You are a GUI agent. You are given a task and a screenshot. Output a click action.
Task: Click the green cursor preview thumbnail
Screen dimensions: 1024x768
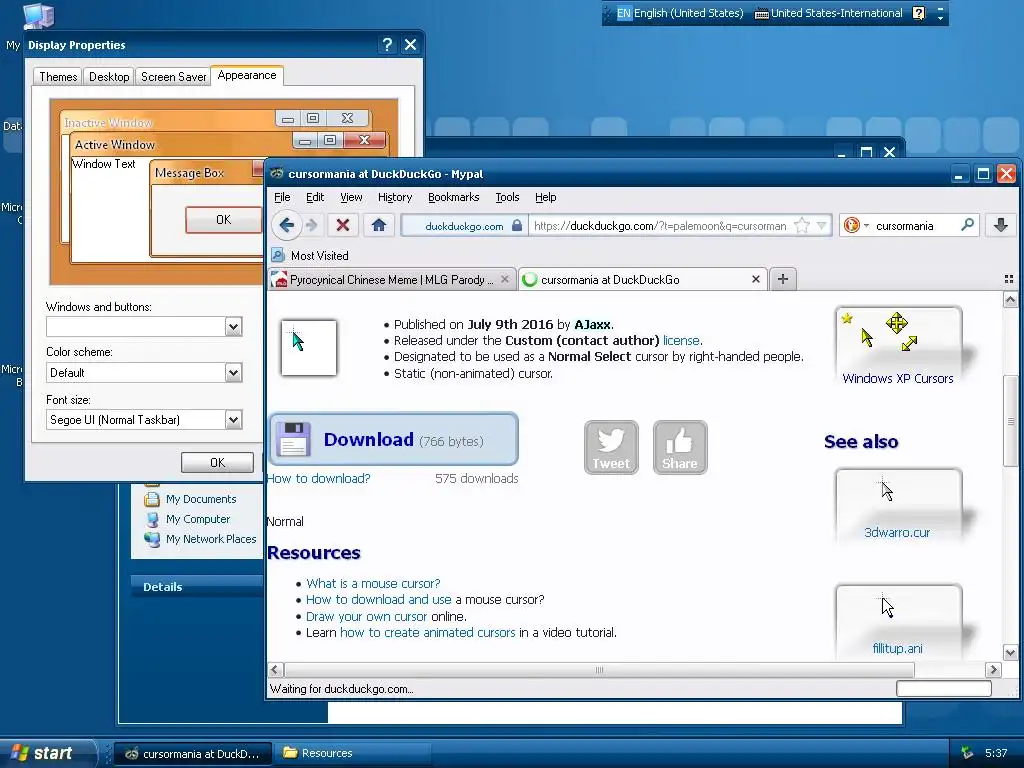click(309, 347)
